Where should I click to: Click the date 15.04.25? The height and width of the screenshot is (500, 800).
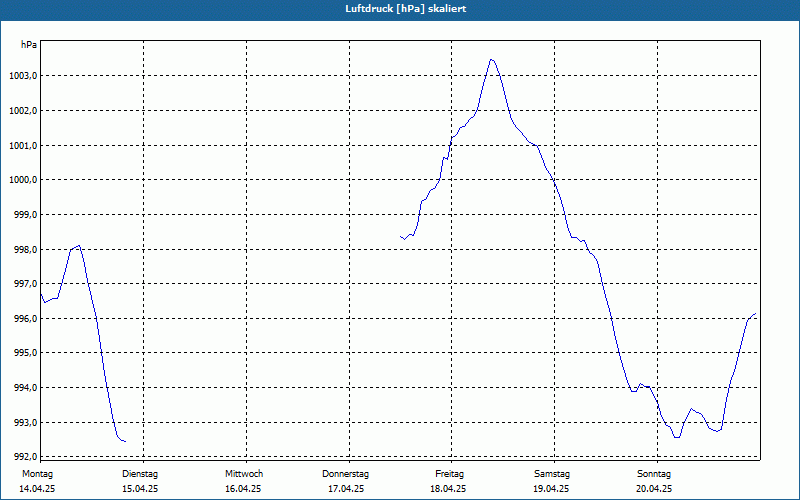pyautogui.click(x=140, y=489)
